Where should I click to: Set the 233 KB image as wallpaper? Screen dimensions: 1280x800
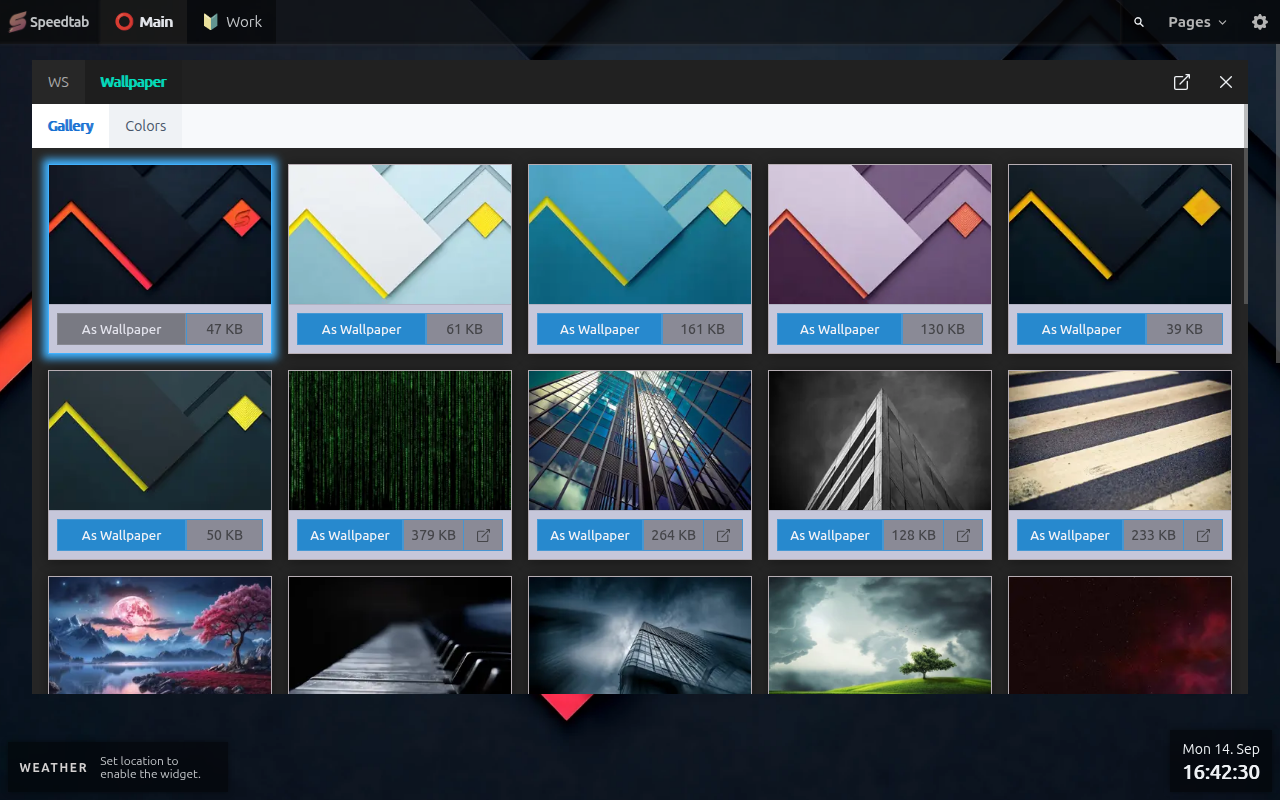click(x=1070, y=535)
